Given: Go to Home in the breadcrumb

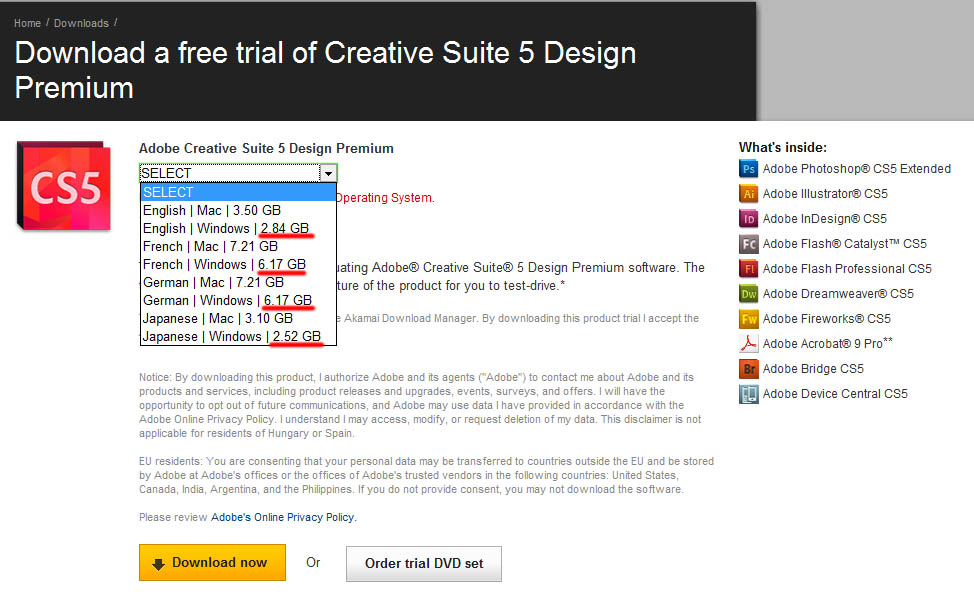Looking at the screenshot, I should [27, 23].
